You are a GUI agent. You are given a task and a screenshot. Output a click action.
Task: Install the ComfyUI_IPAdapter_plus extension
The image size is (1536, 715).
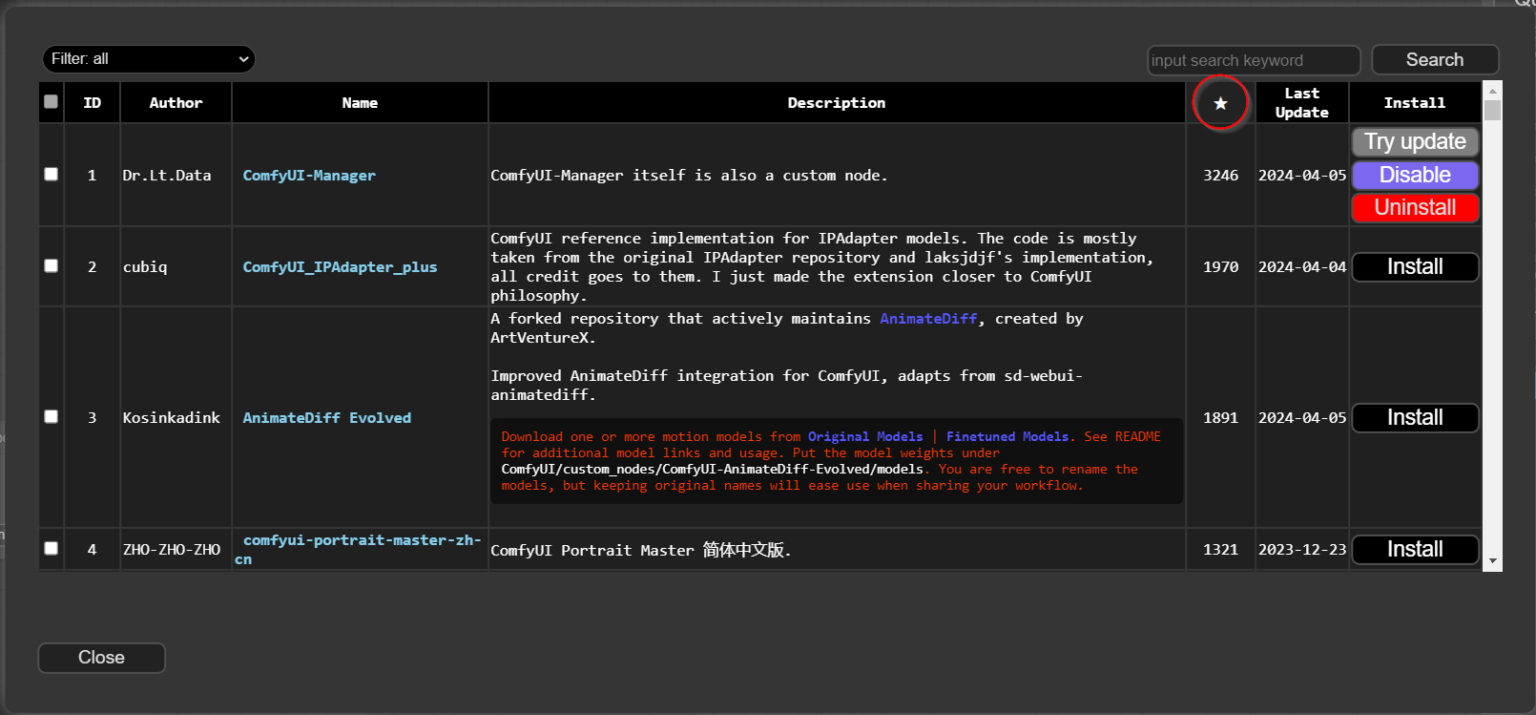coord(1415,267)
